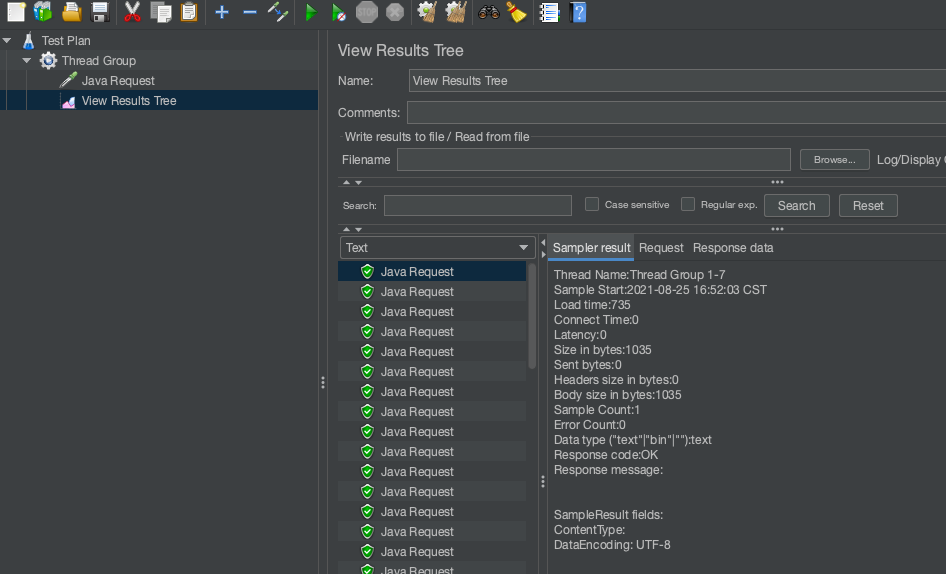
Task: Click the New test plan icon
Action: 16,11
